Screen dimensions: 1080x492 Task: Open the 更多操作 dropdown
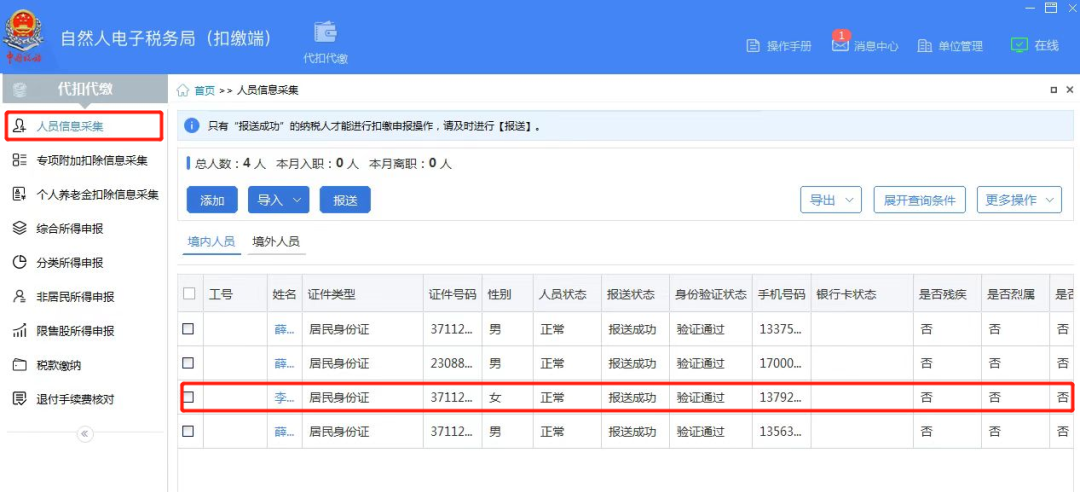pos(1019,200)
